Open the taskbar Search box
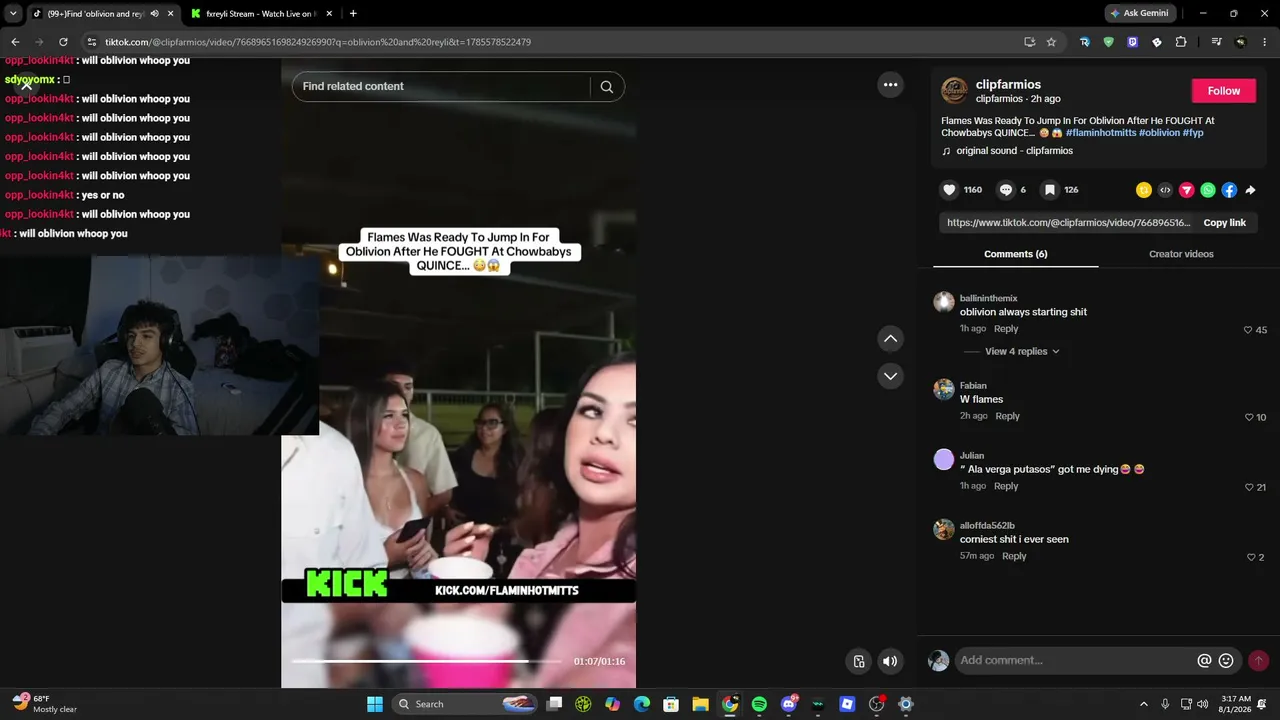The width and height of the screenshot is (1280, 720). tap(465, 704)
